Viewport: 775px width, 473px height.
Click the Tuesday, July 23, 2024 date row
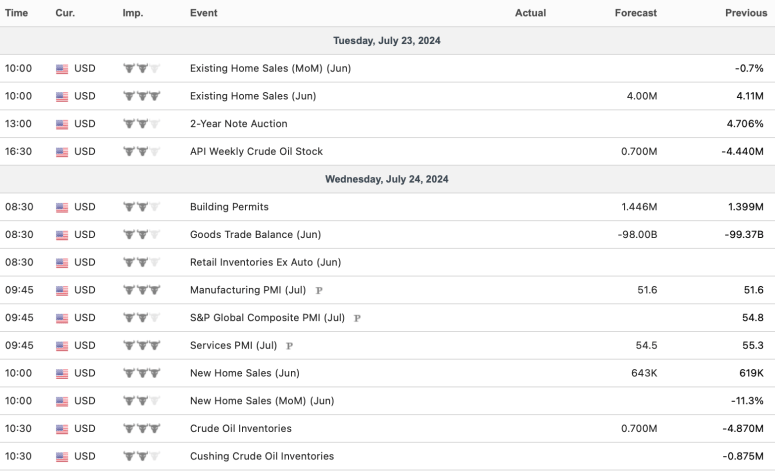tap(388, 41)
